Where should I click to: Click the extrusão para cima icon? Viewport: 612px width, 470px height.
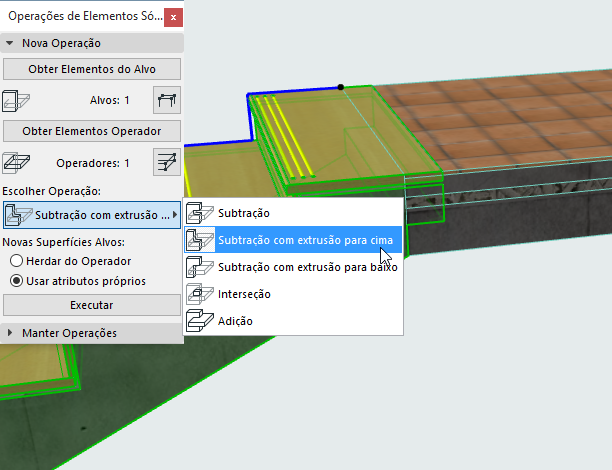tap(199, 240)
